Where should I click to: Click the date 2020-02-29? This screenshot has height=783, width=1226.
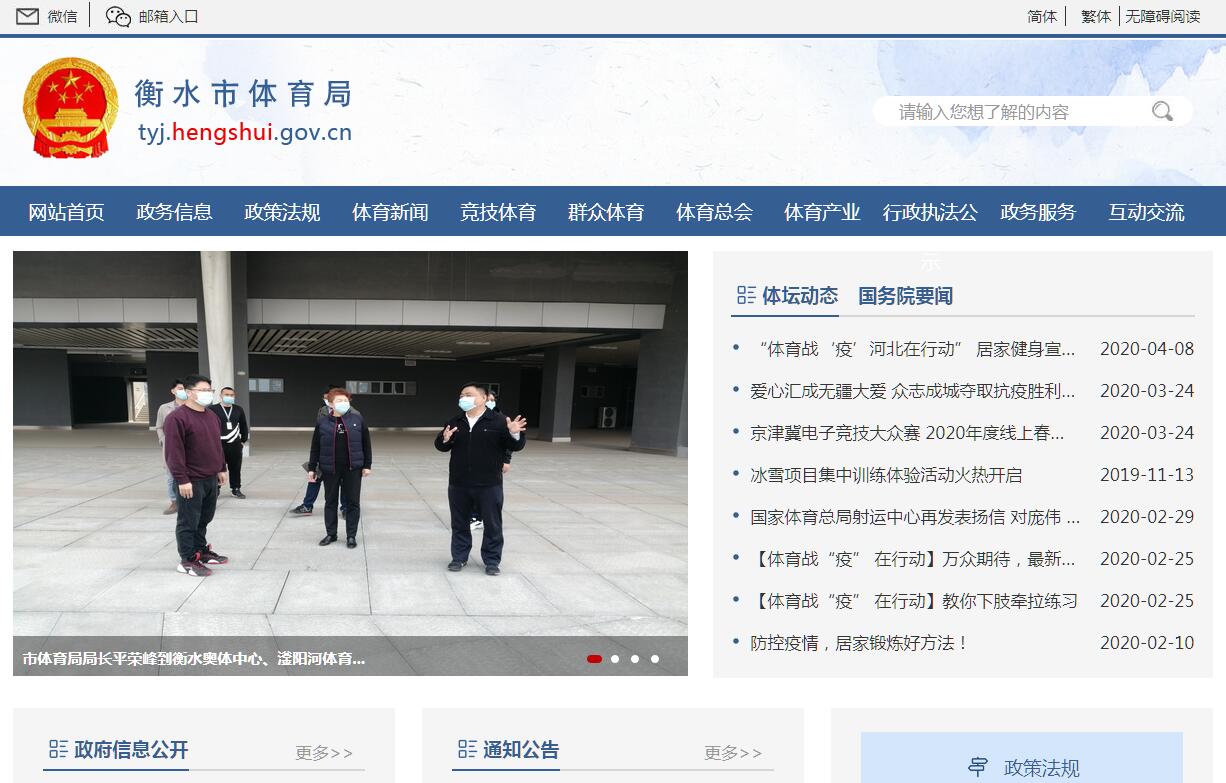[x=1147, y=517]
